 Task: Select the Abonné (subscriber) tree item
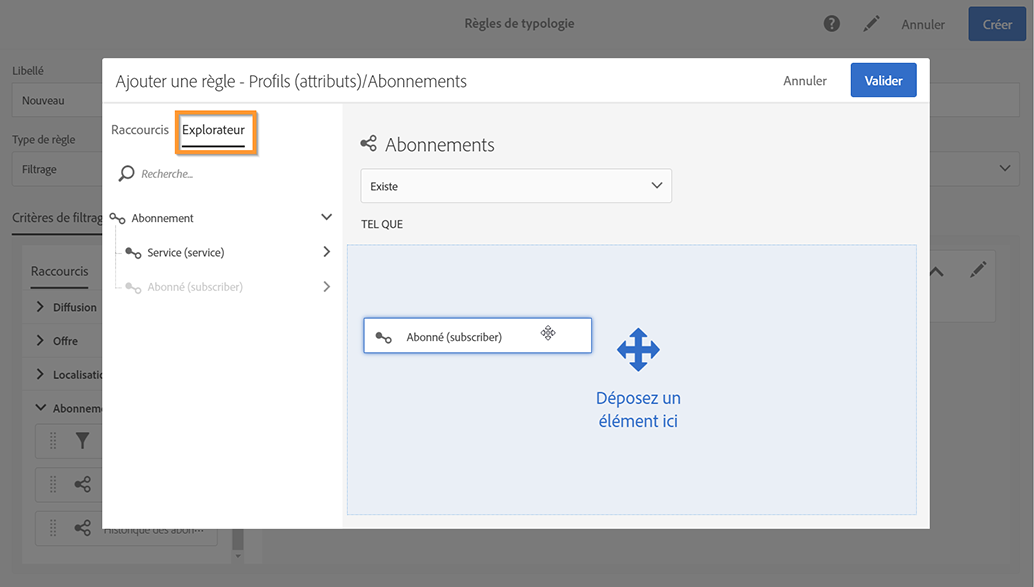point(195,287)
